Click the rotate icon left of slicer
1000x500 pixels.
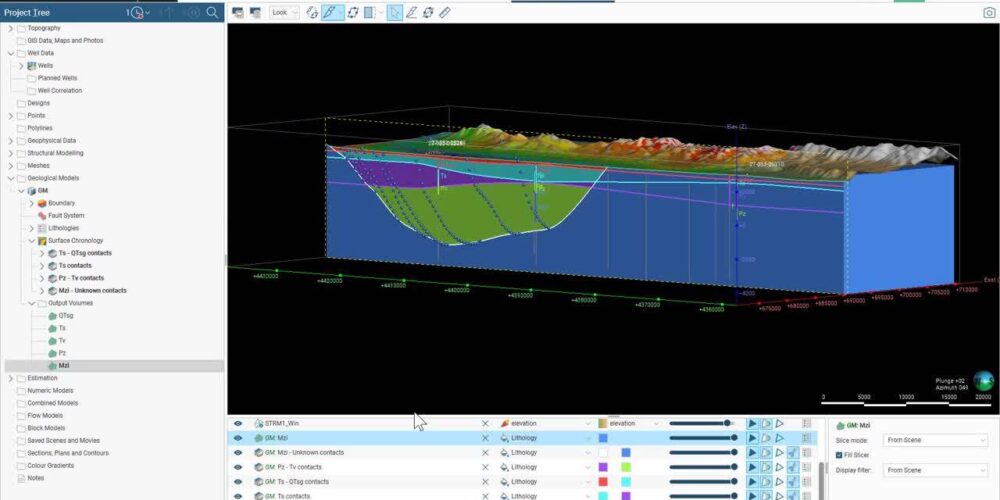312,12
